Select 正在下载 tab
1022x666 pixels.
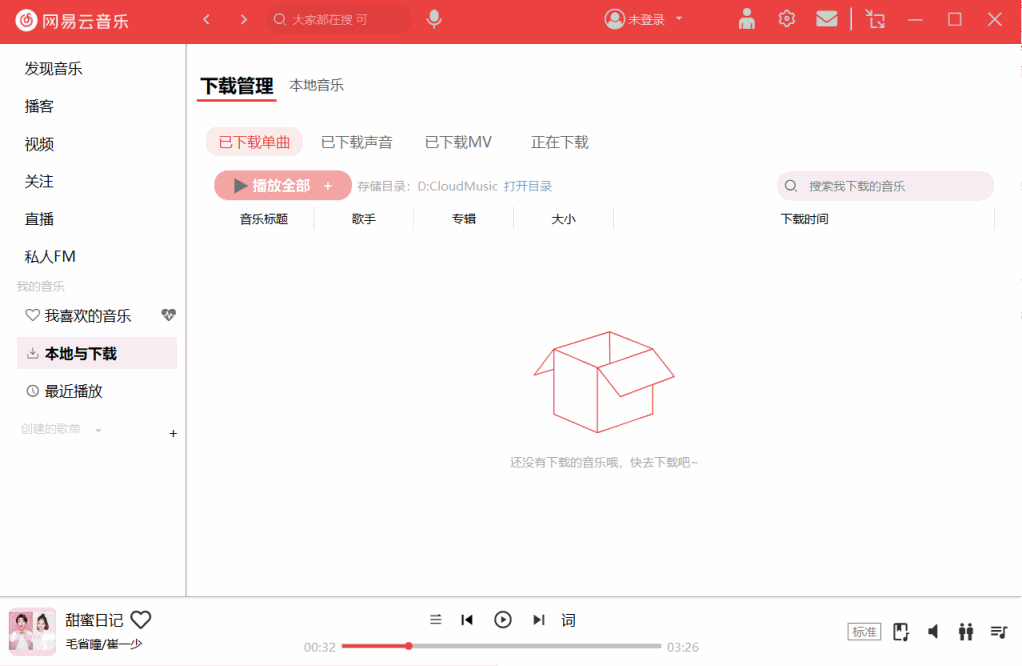coord(559,142)
